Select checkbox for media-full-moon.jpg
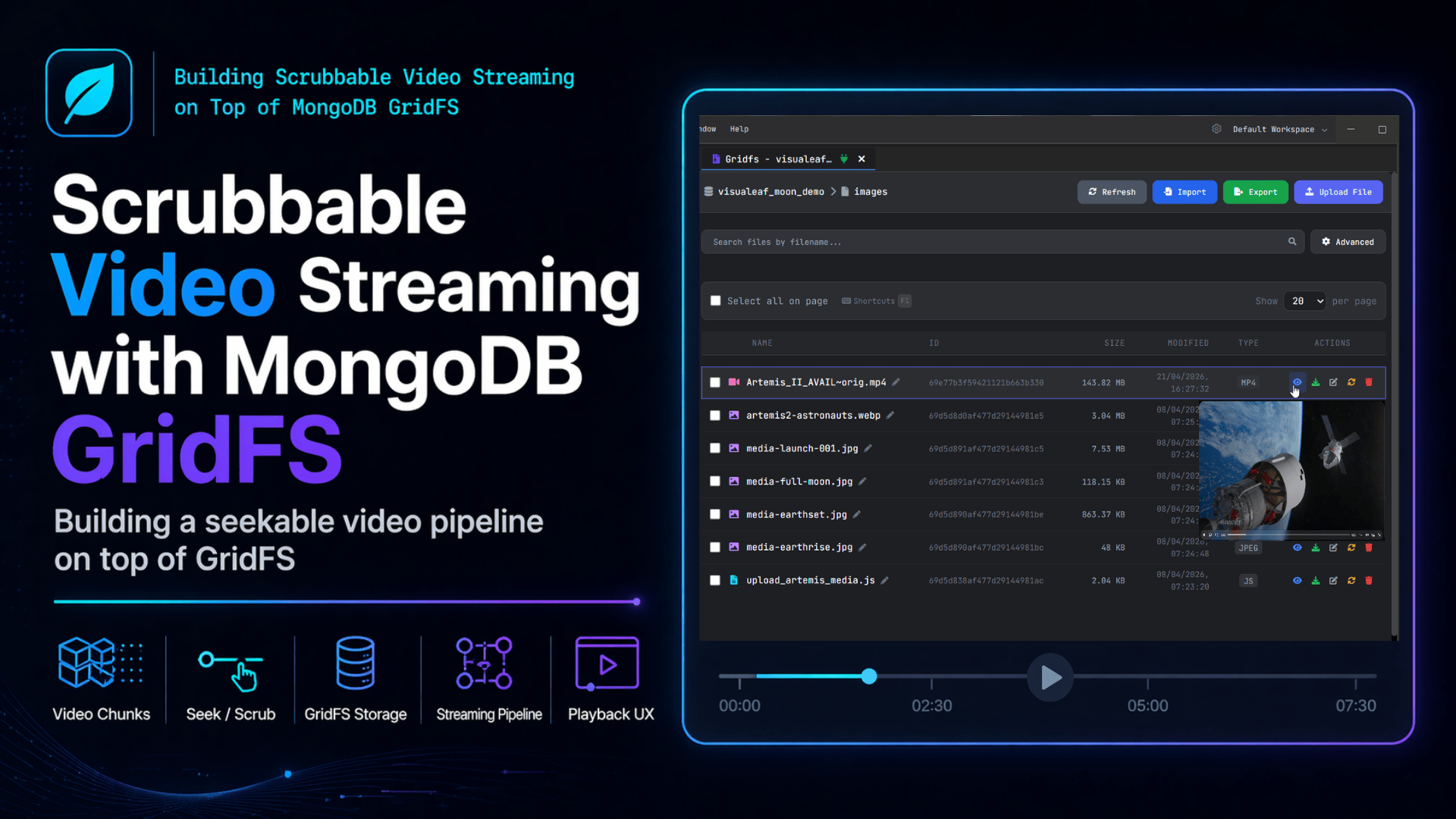This screenshot has width=1456, height=819. tap(715, 482)
